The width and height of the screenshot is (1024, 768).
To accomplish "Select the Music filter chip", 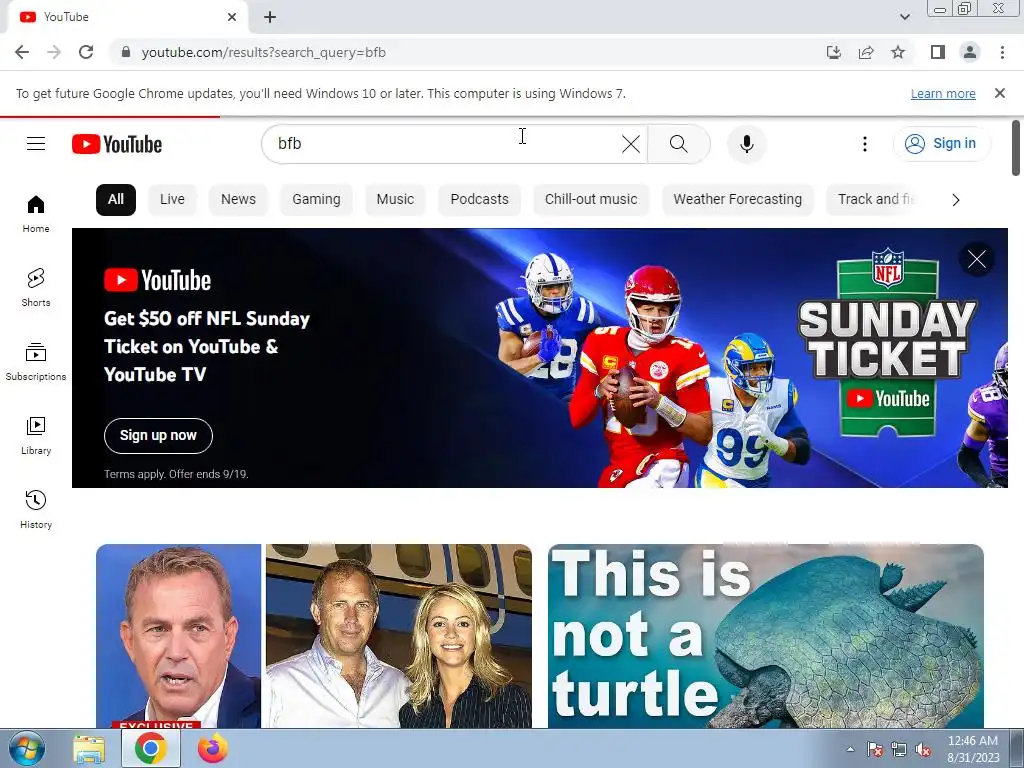I will pyautogui.click(x=395, y=199).
